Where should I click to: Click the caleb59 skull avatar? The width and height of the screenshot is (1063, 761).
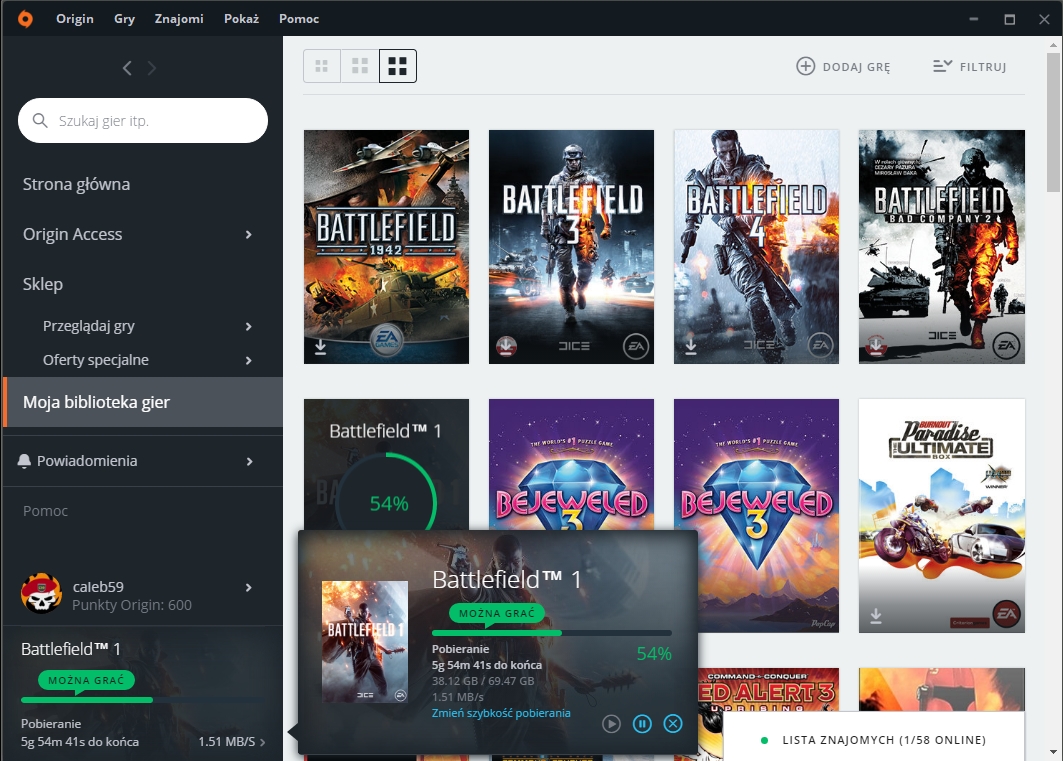pyautogui.click(x=41, y=594)
